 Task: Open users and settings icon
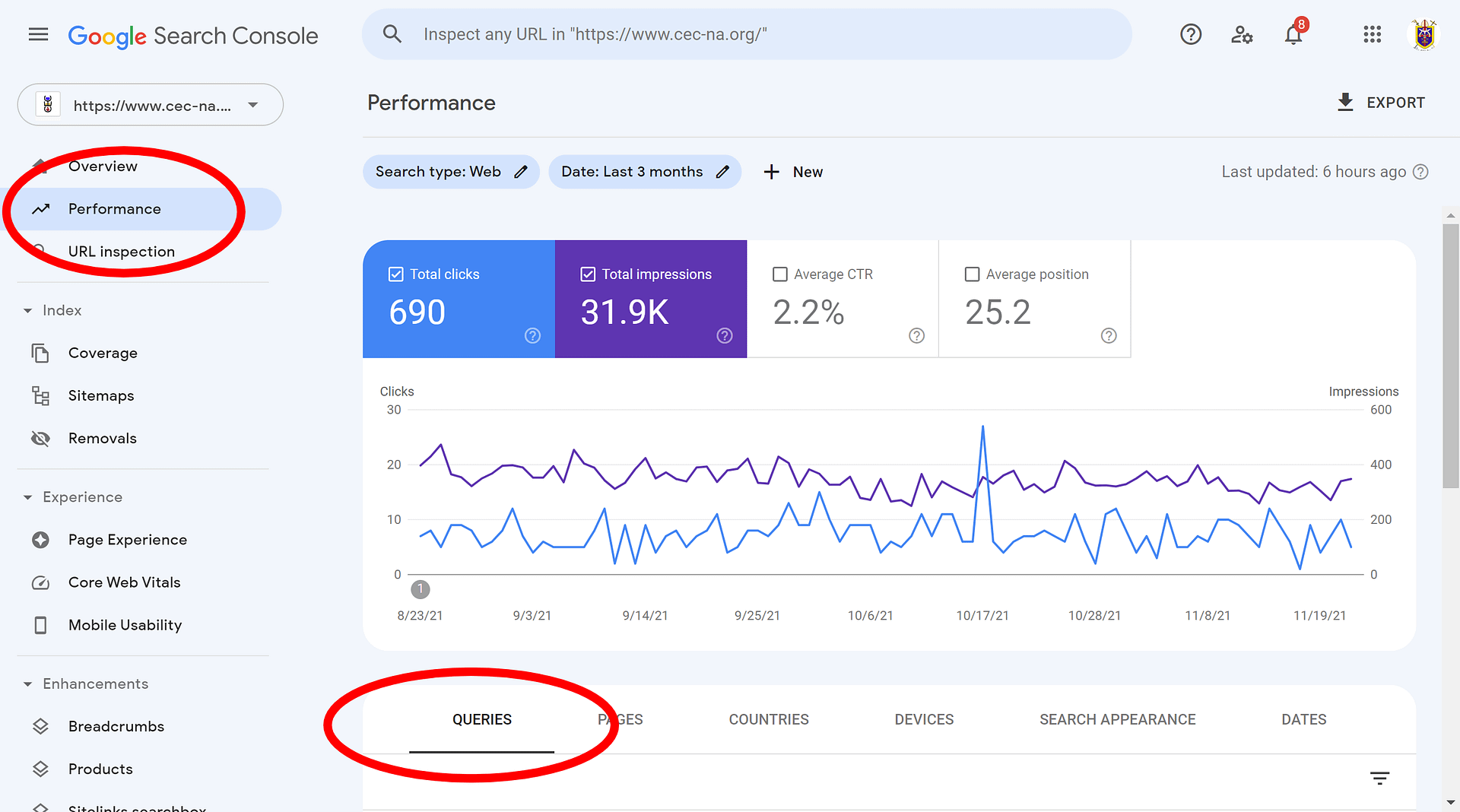(x=1242, y=34)
